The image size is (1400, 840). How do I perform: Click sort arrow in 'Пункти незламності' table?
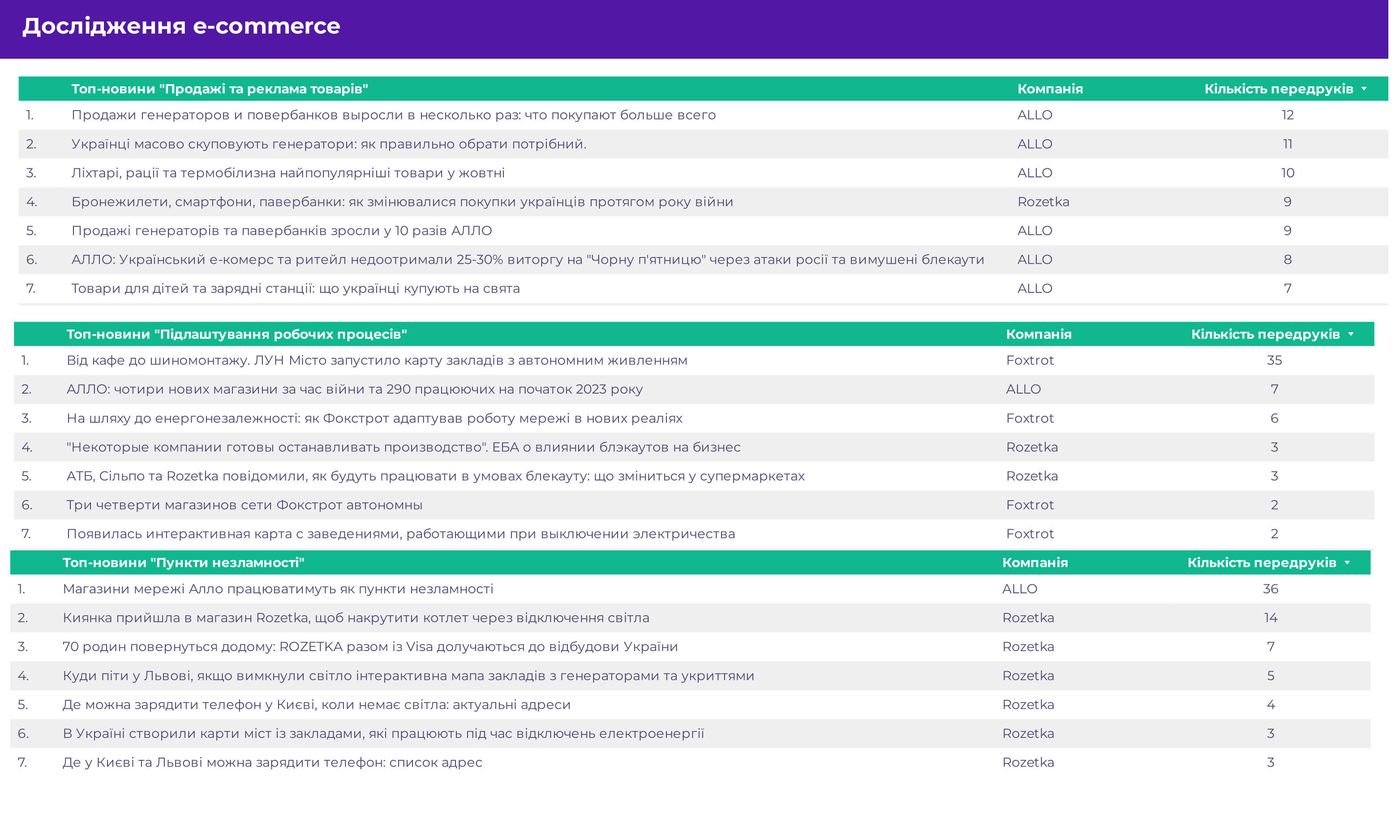click(x=1347, y=562)
